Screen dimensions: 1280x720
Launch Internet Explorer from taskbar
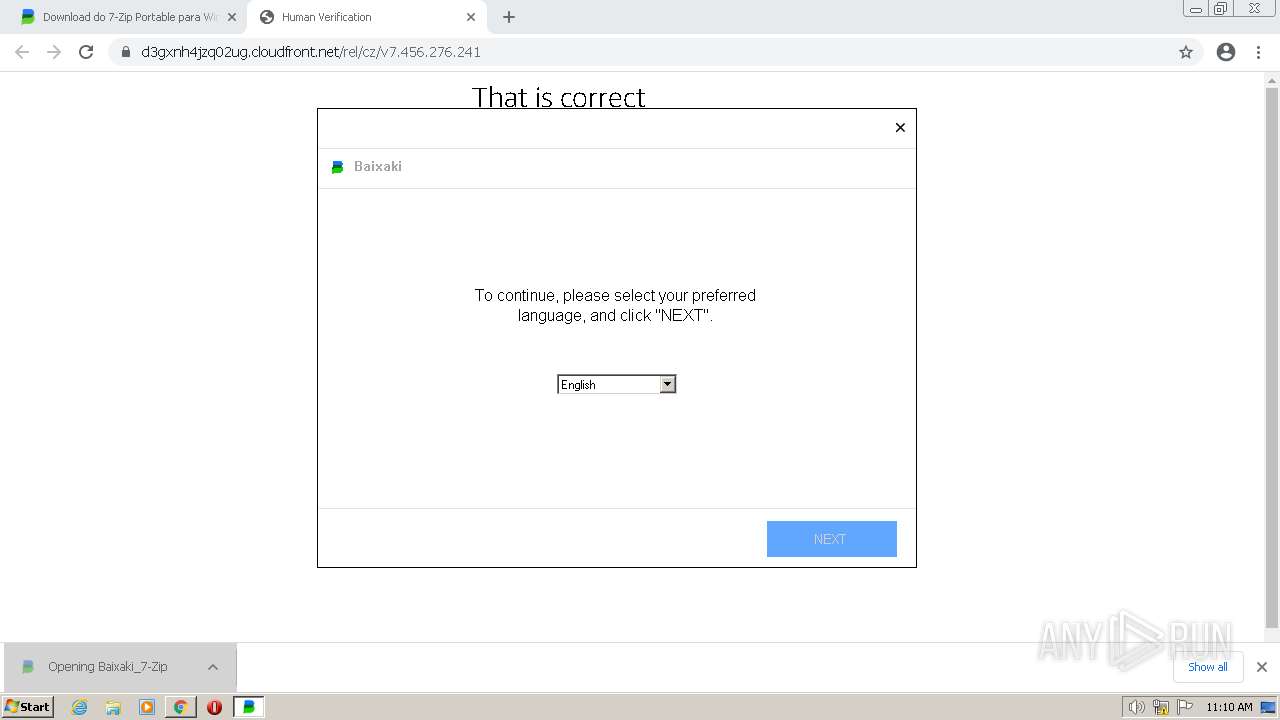[80, 707]
